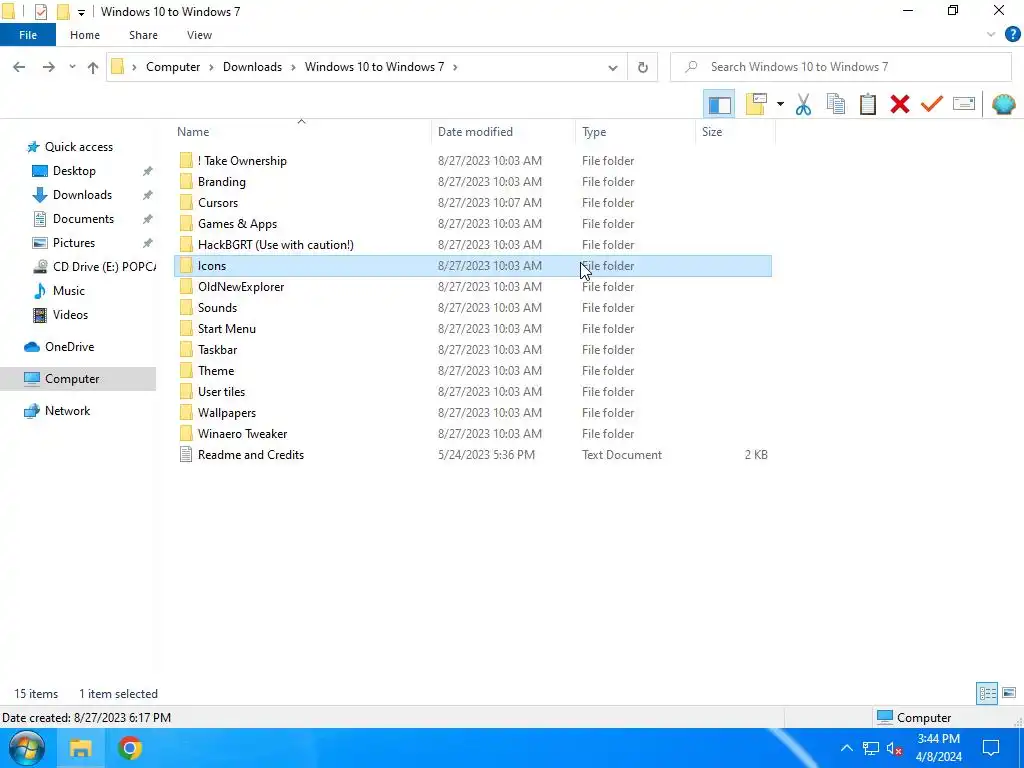Click the Cut scissors icon
The width and height of the screenshot is (1024, 768).
pos(803,104)
